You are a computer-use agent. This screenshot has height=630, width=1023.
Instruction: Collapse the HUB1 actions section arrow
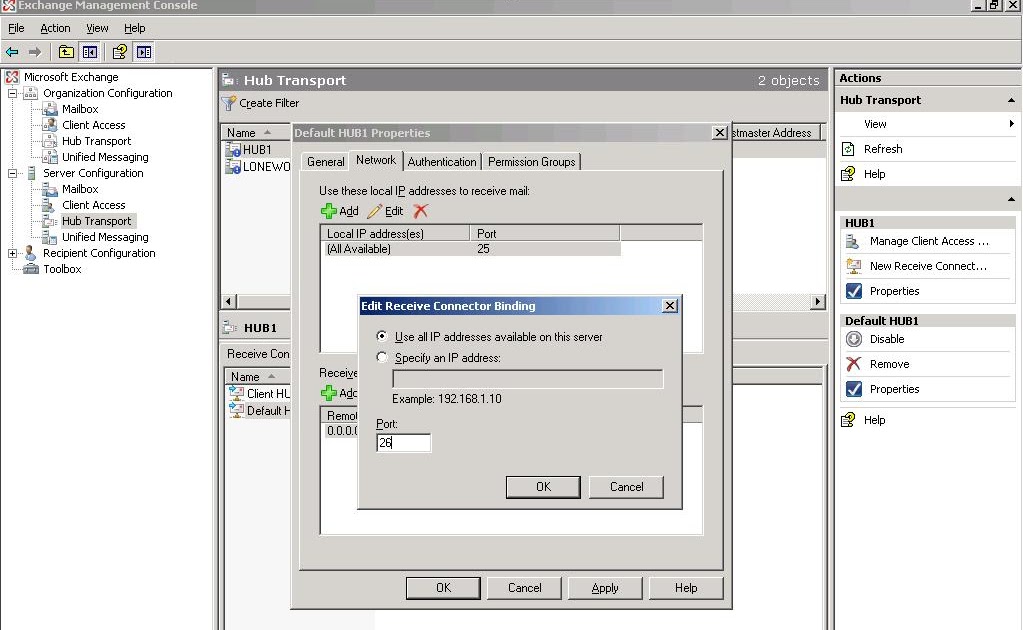(1011, 199)
